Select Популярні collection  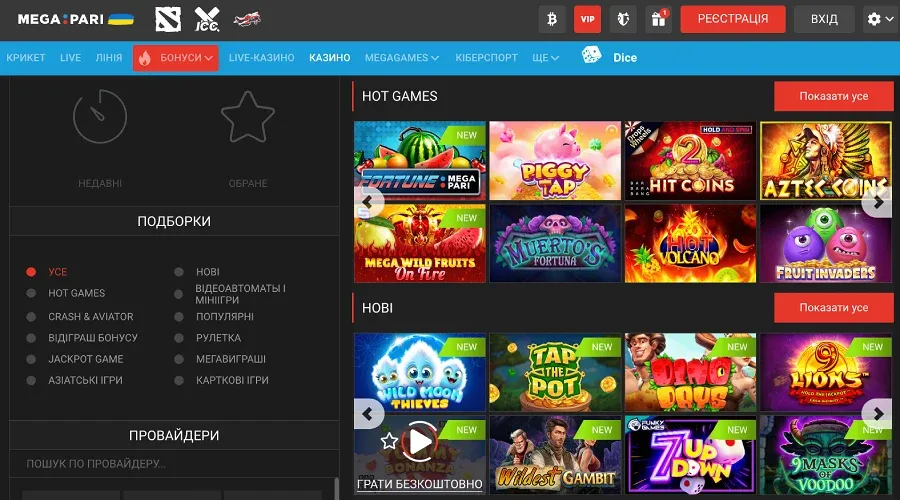coord(214,316)
